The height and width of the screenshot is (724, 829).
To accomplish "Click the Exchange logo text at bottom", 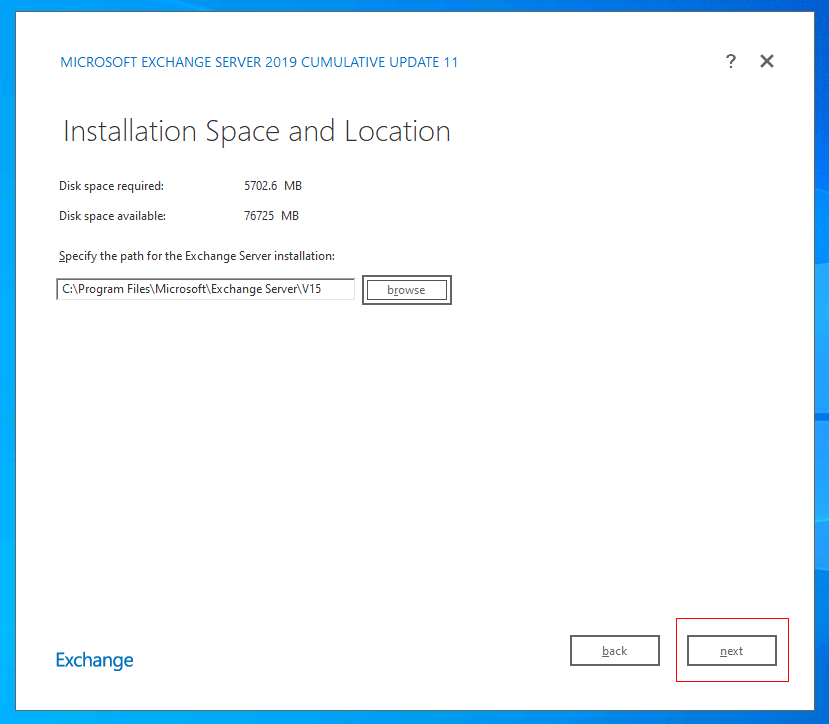I will coord(95,660).
